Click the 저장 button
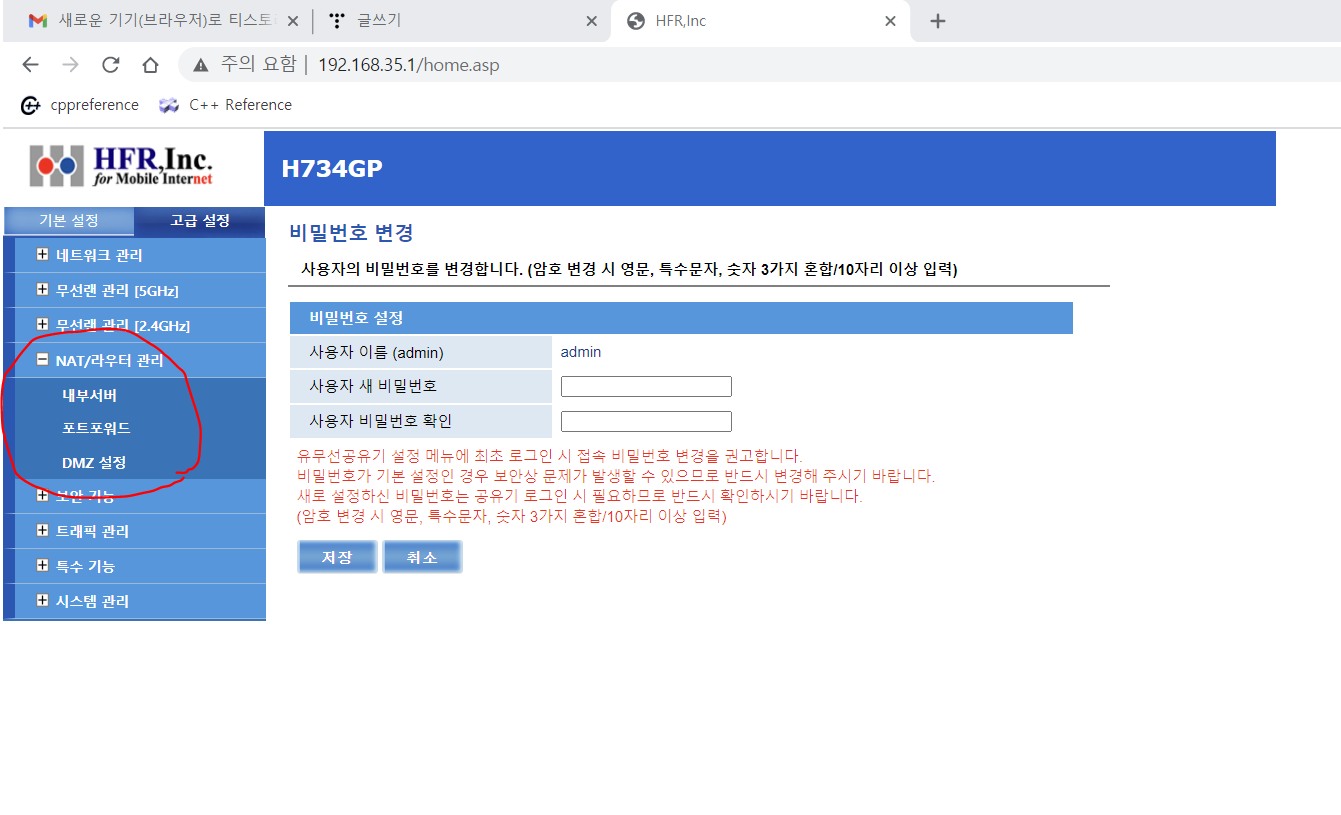The height and width of the screenshot is (815, 1341). (x=337, y=557)
